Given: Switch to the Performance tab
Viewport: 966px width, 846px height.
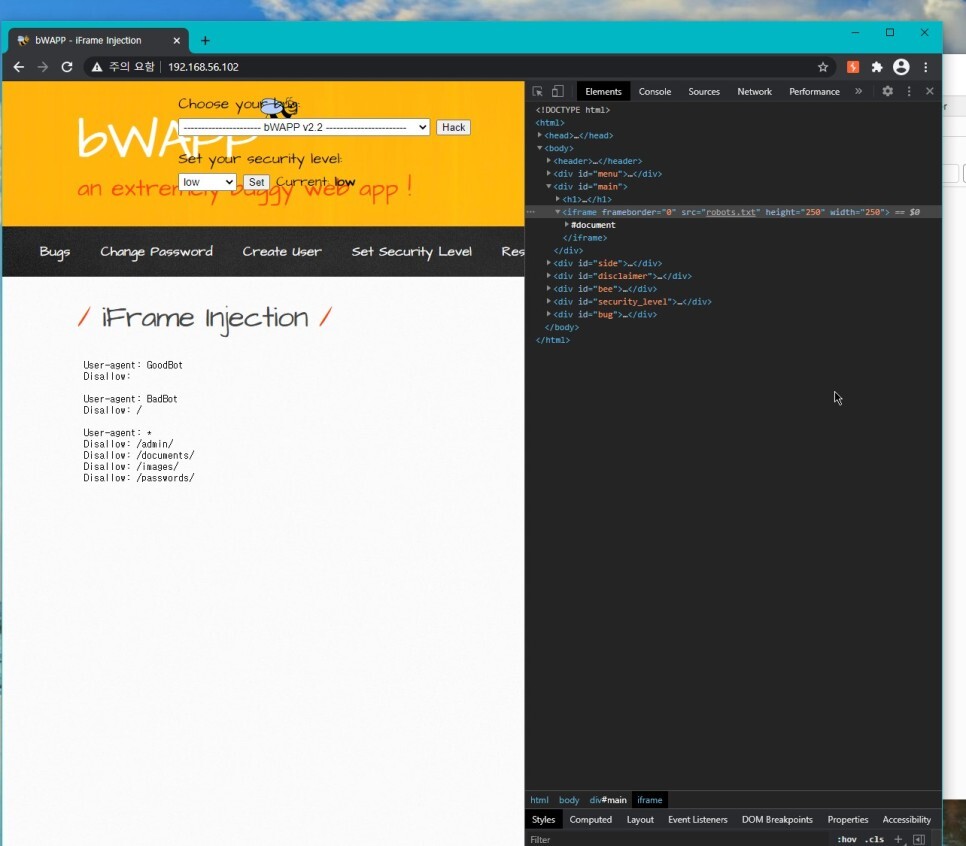Looking at the screenshot, I should 814,92.
